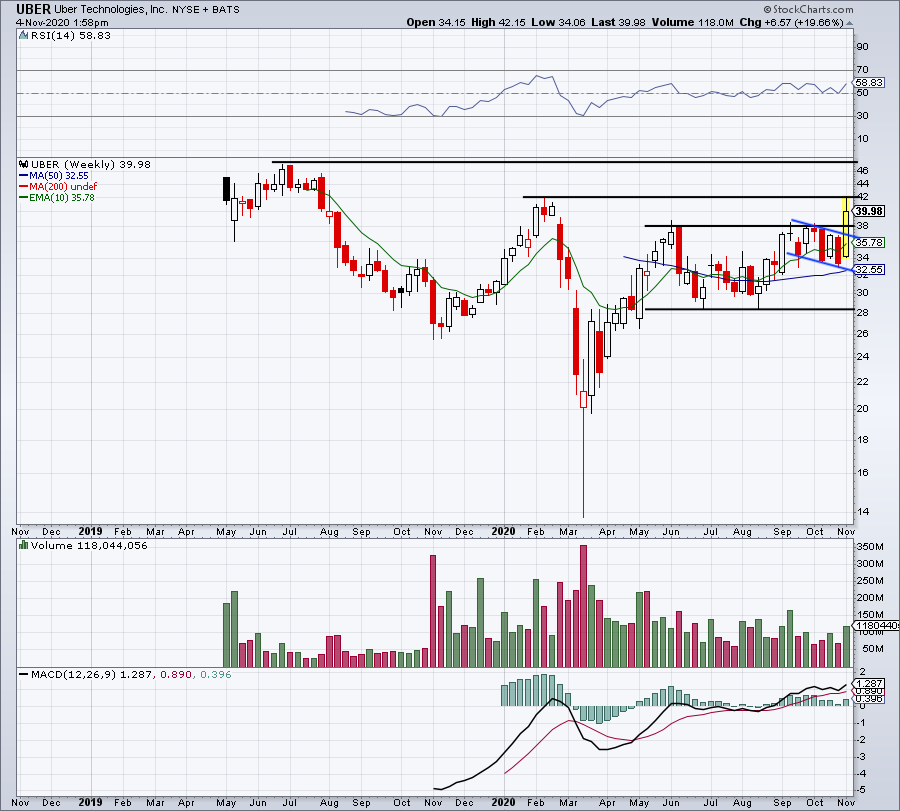Screen dimensions: 900x811
Task: Click the RSI(14) 58.83 indicator label
Action: click(71, 36)
